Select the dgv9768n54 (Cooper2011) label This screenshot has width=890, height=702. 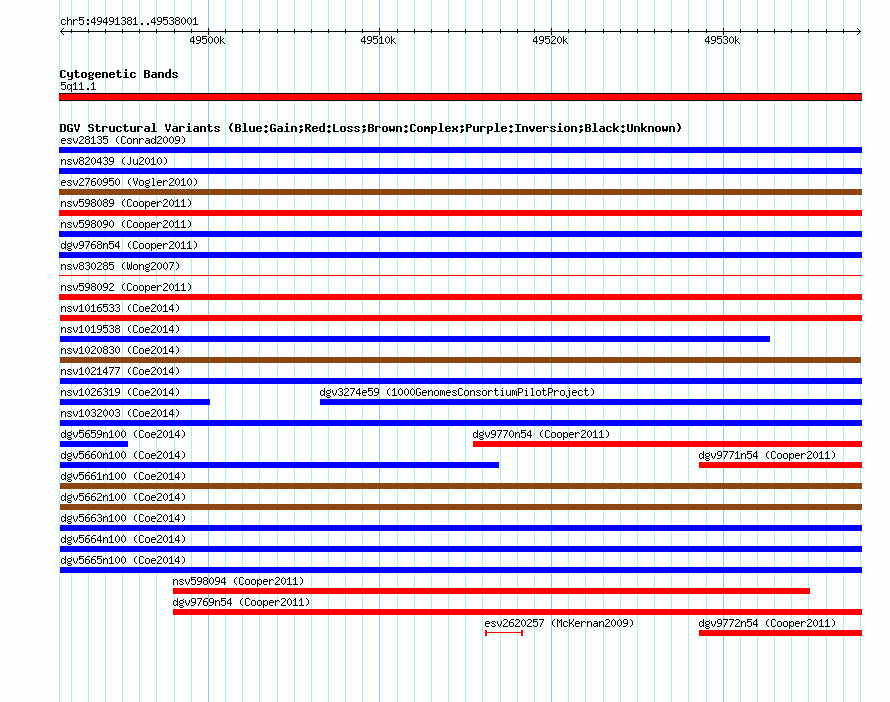(x=129, y=245)
